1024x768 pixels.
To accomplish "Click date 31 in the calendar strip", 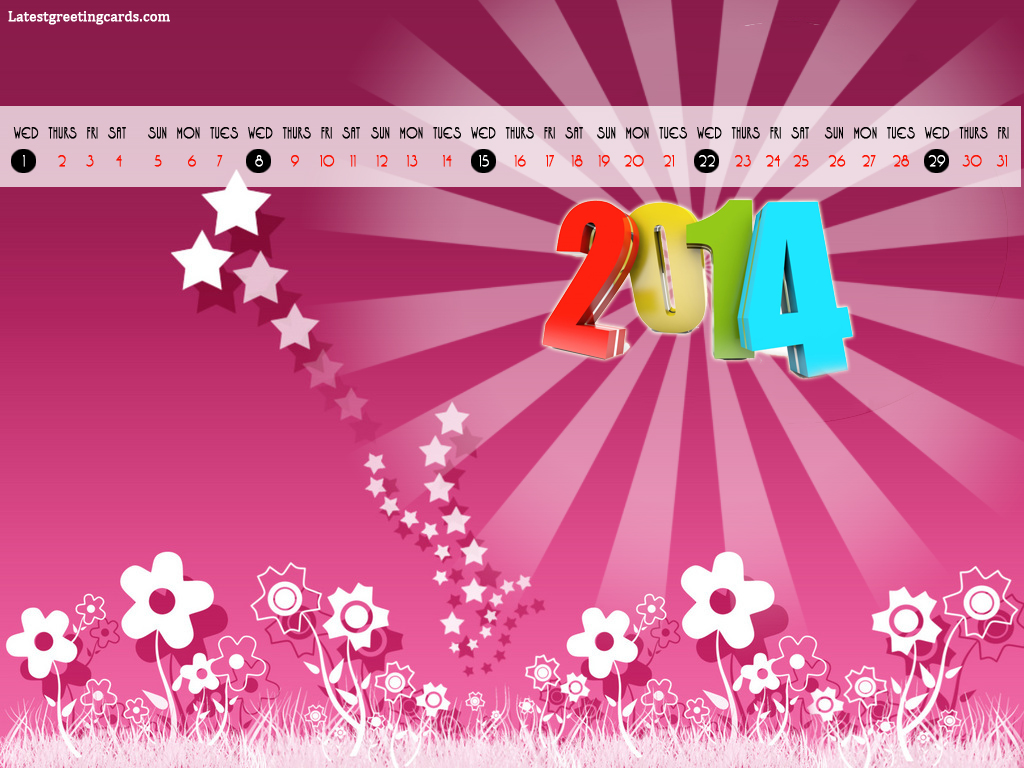I will point(1002,161).
